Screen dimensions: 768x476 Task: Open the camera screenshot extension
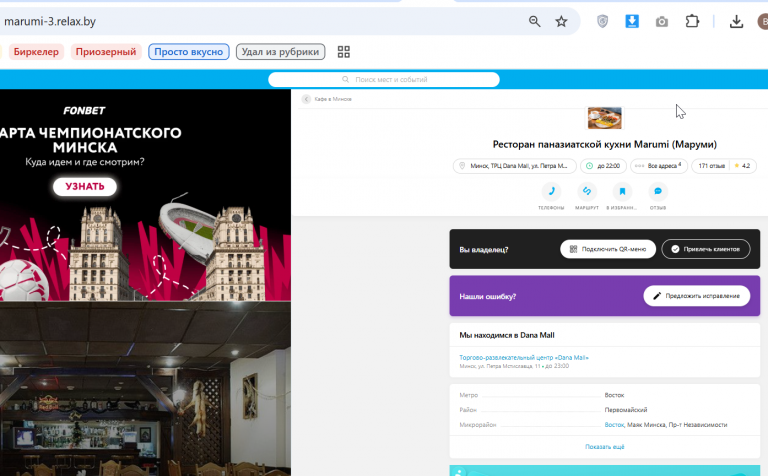tap(662, 22)
